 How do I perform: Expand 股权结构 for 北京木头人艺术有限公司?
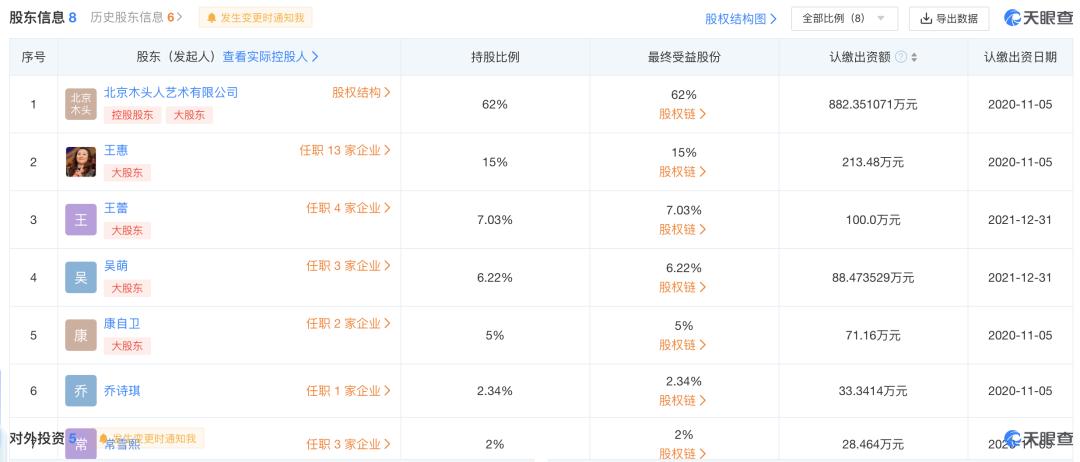(x=361, y=92)
